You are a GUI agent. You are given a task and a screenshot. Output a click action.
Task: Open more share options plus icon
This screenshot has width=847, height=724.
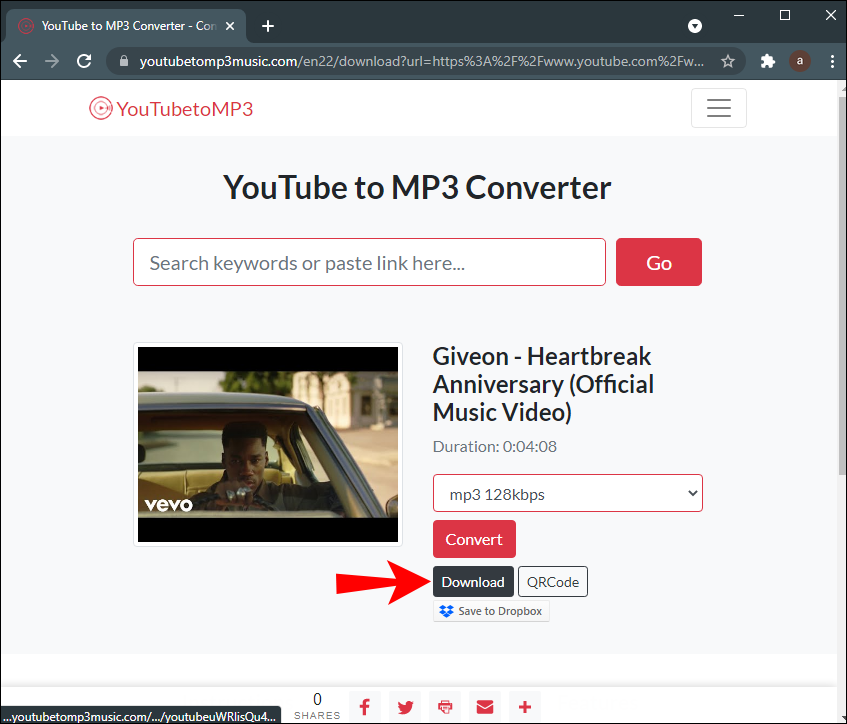[x=525, y=706]
